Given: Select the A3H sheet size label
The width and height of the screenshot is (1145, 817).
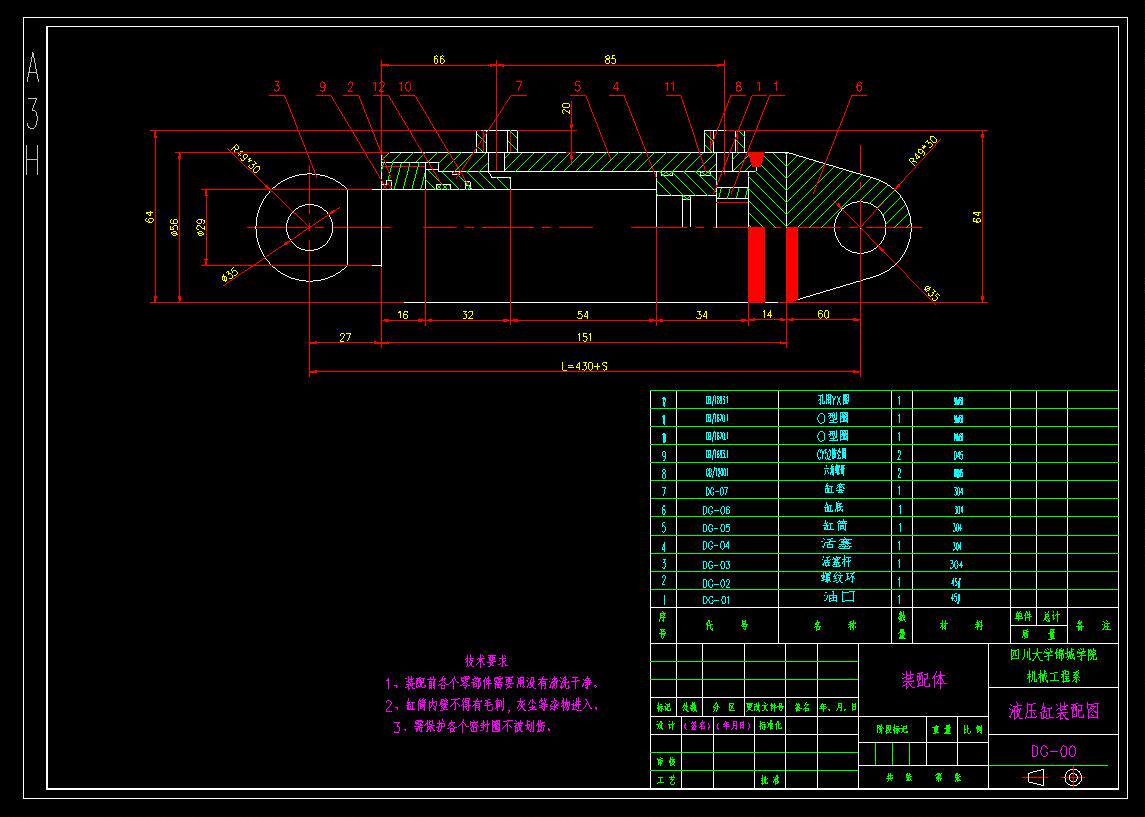Looking at the screenshot, I should [32, 114].
